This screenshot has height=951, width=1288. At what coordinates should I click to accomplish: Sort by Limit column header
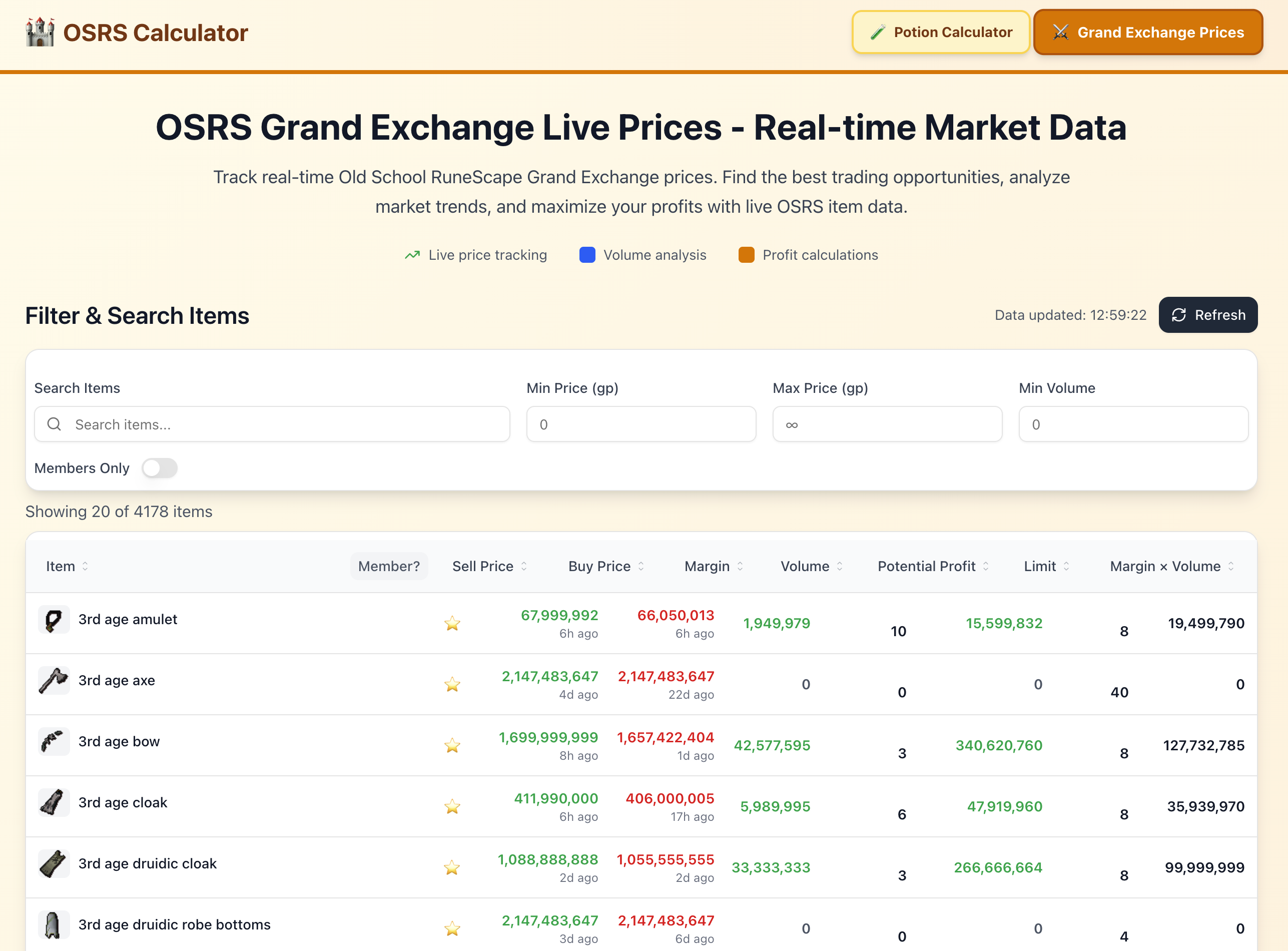[x=1046, y=567]
